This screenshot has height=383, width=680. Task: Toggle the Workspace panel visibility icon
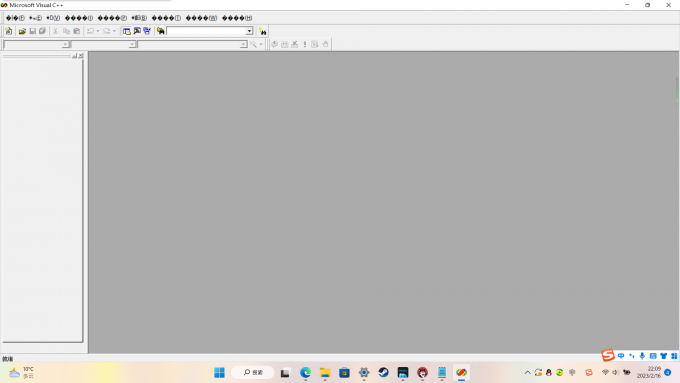click(x=126, y=31)
